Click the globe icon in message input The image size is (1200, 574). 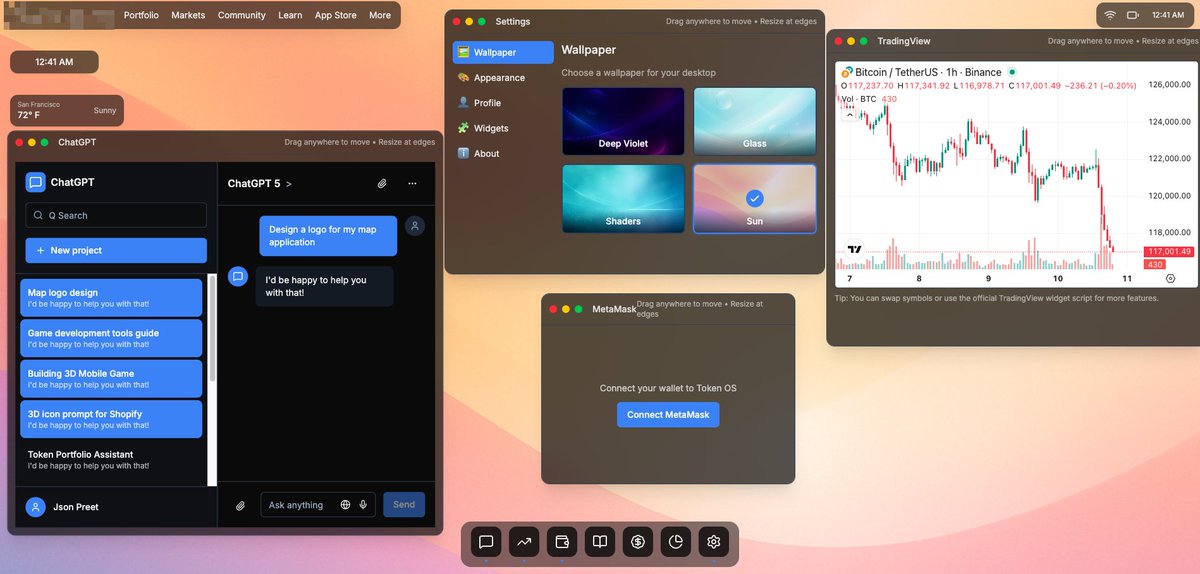tap(346, 505)
